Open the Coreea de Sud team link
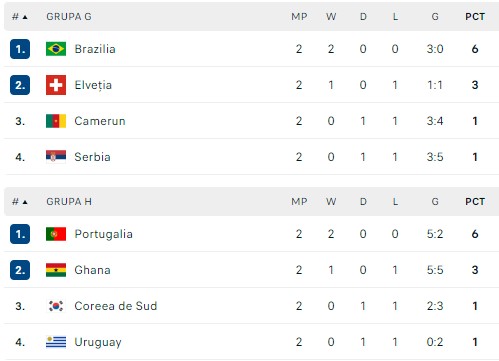The height and width of the screenshot is (361, 499). point(116,306)
